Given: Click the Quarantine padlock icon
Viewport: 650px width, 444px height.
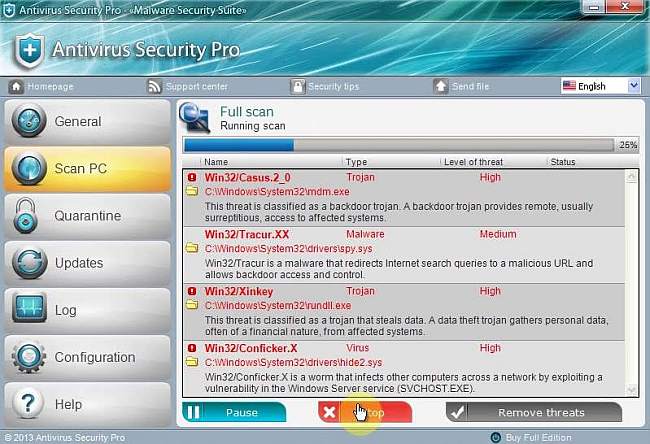Looking at the screenshot, I should coord(26,216).
